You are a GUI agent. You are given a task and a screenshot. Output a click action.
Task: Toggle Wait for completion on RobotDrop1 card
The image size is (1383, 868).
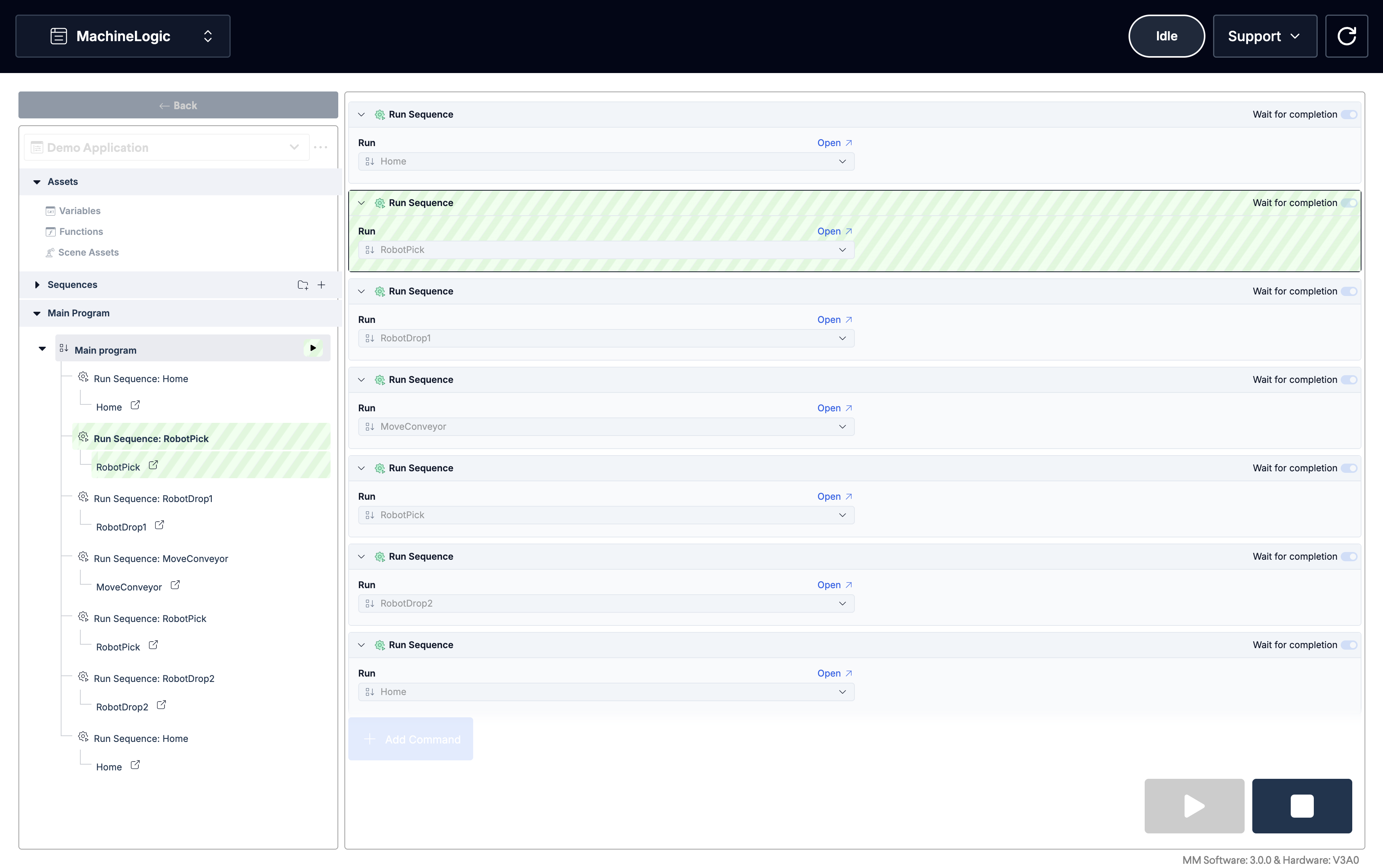tap(1349, 292)
